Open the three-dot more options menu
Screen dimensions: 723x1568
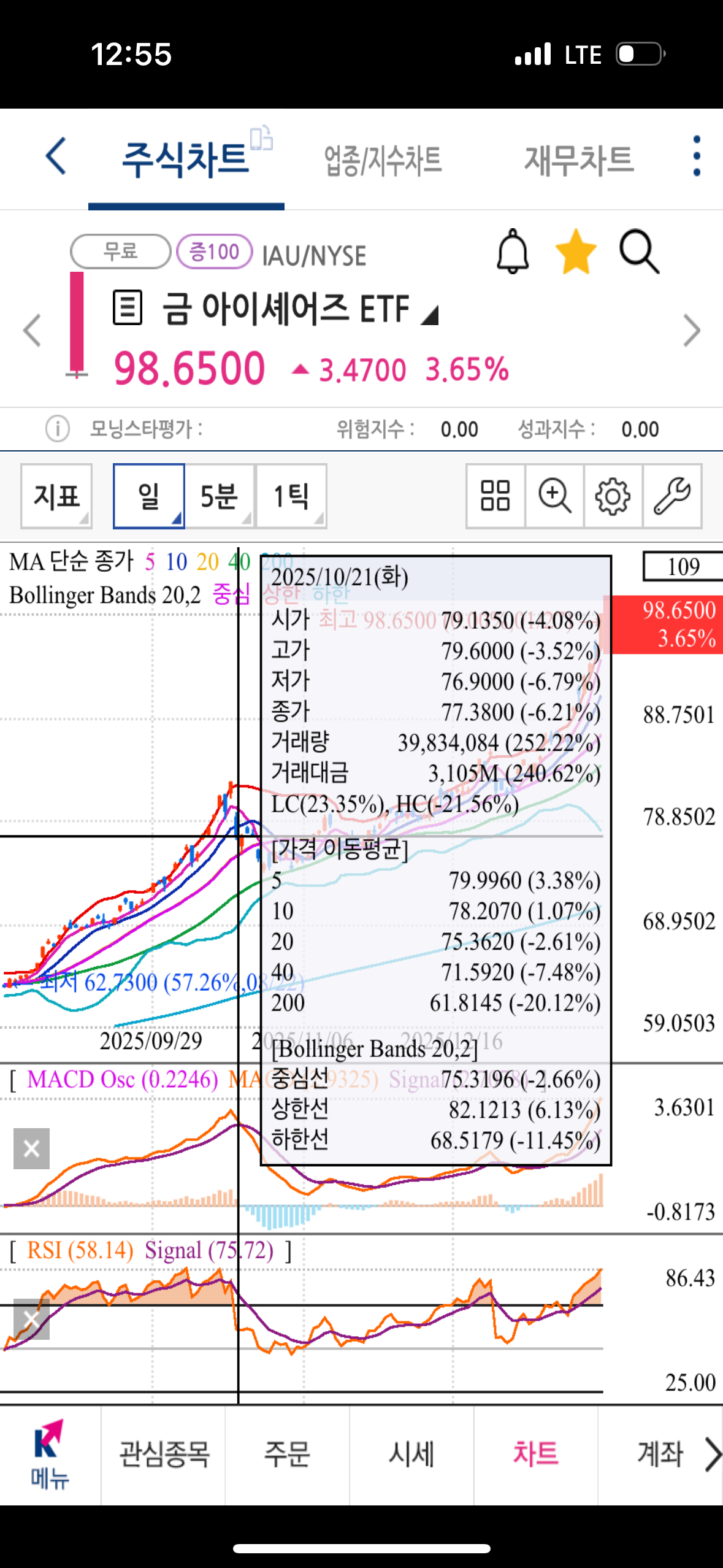point(696,156)
